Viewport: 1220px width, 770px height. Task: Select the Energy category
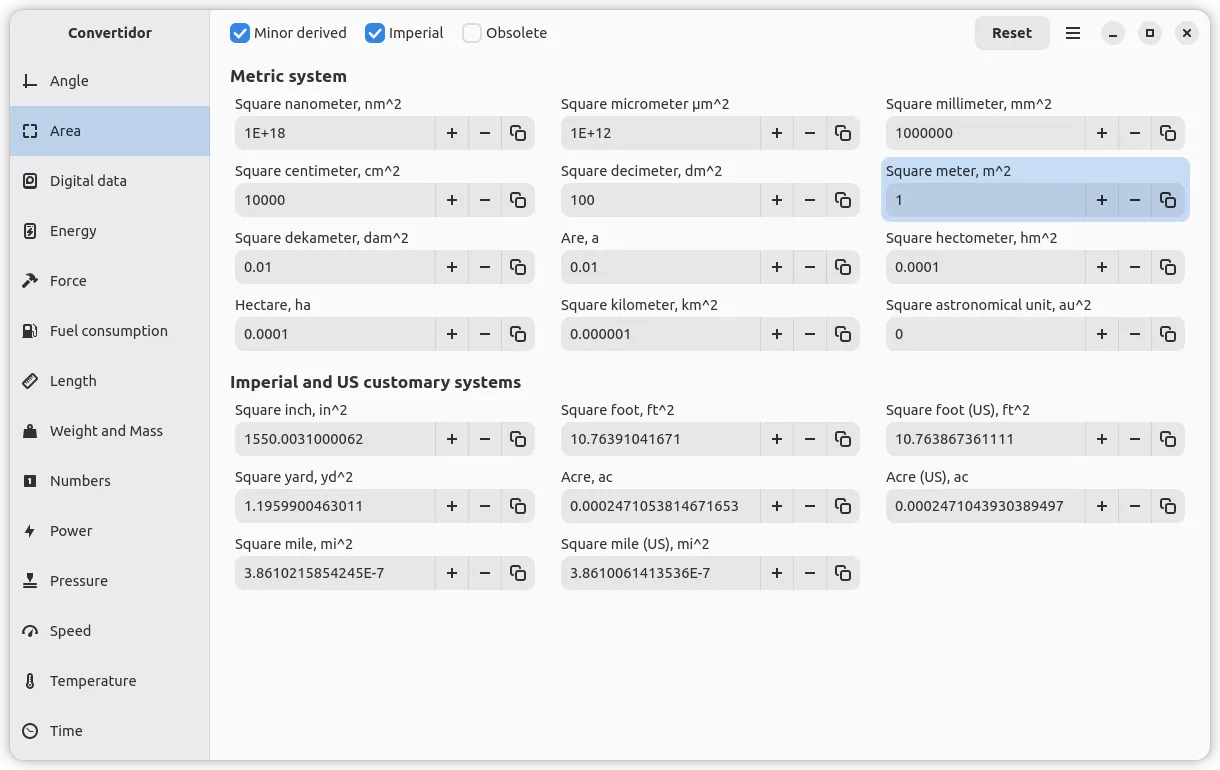coord(110,231)
